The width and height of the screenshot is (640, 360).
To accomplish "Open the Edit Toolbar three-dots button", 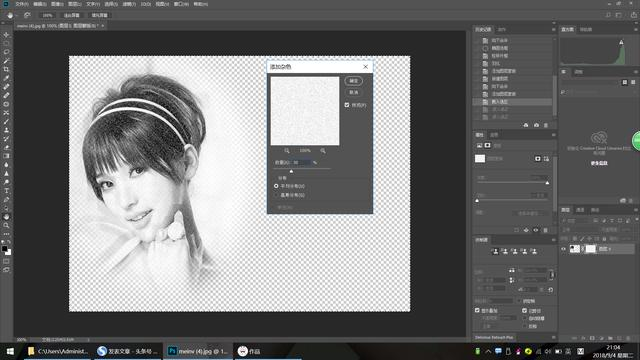I will [6, 234].
